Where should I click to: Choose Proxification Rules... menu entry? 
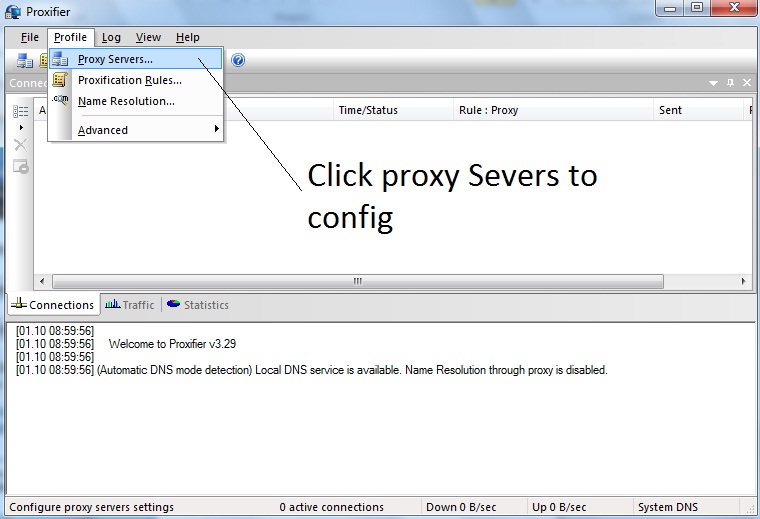[x=136, y=80]
